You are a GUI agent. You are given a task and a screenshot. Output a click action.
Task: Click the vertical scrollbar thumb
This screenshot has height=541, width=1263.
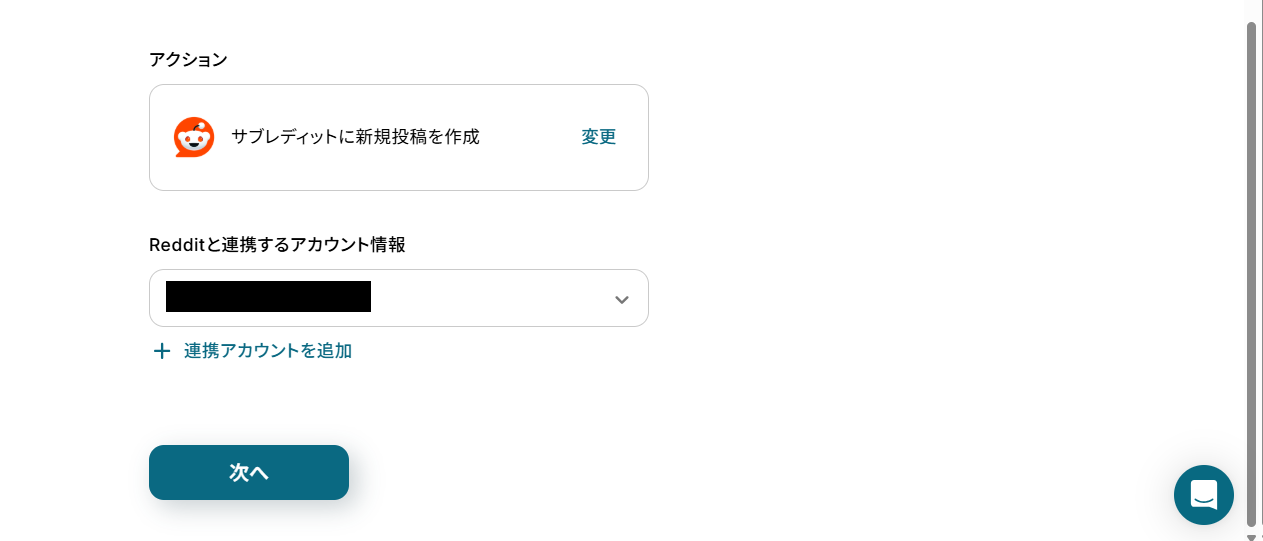(1251, 270)
